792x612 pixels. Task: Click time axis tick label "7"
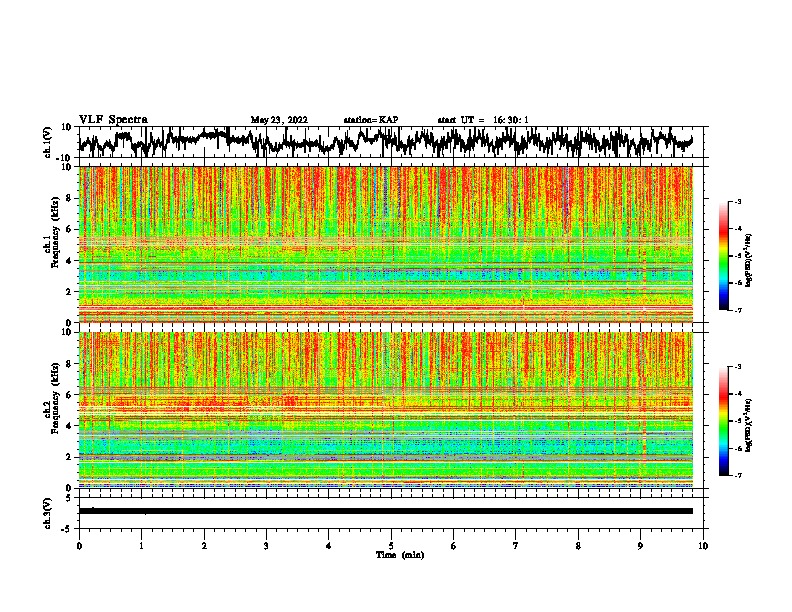516,546
